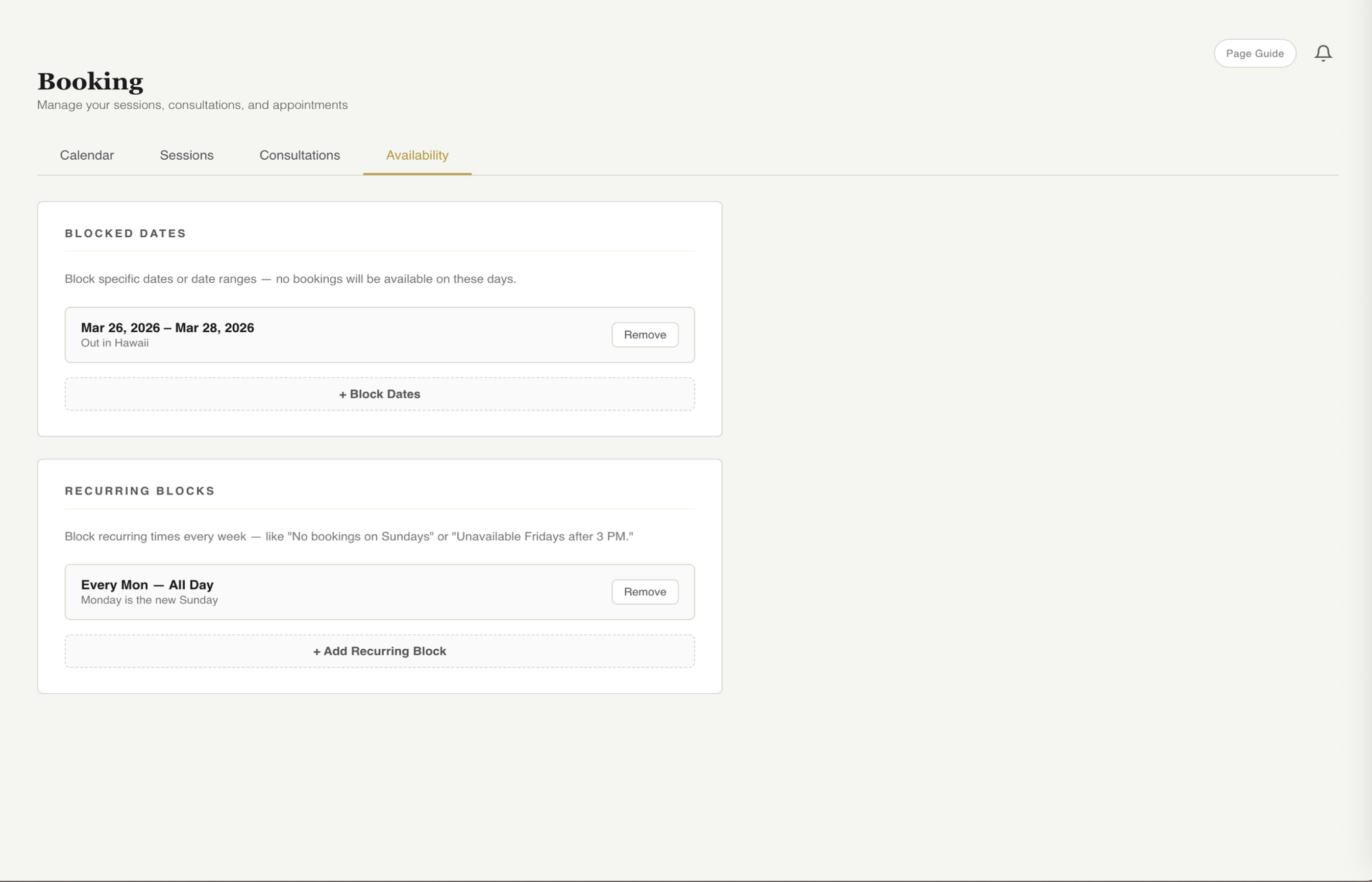This screenshot has width=1372, height=882.
Task: Click the Out in Hawaii note text
Action: click(114, 343)
